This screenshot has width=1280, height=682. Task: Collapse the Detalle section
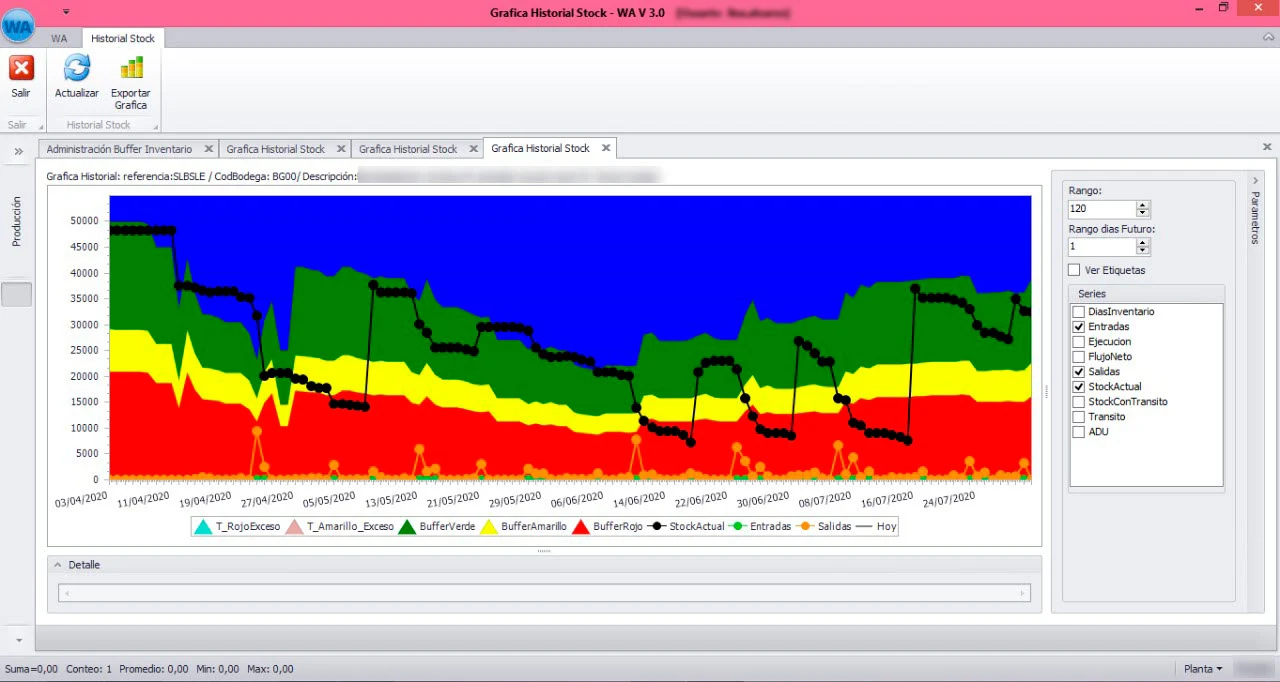point(58,565)
